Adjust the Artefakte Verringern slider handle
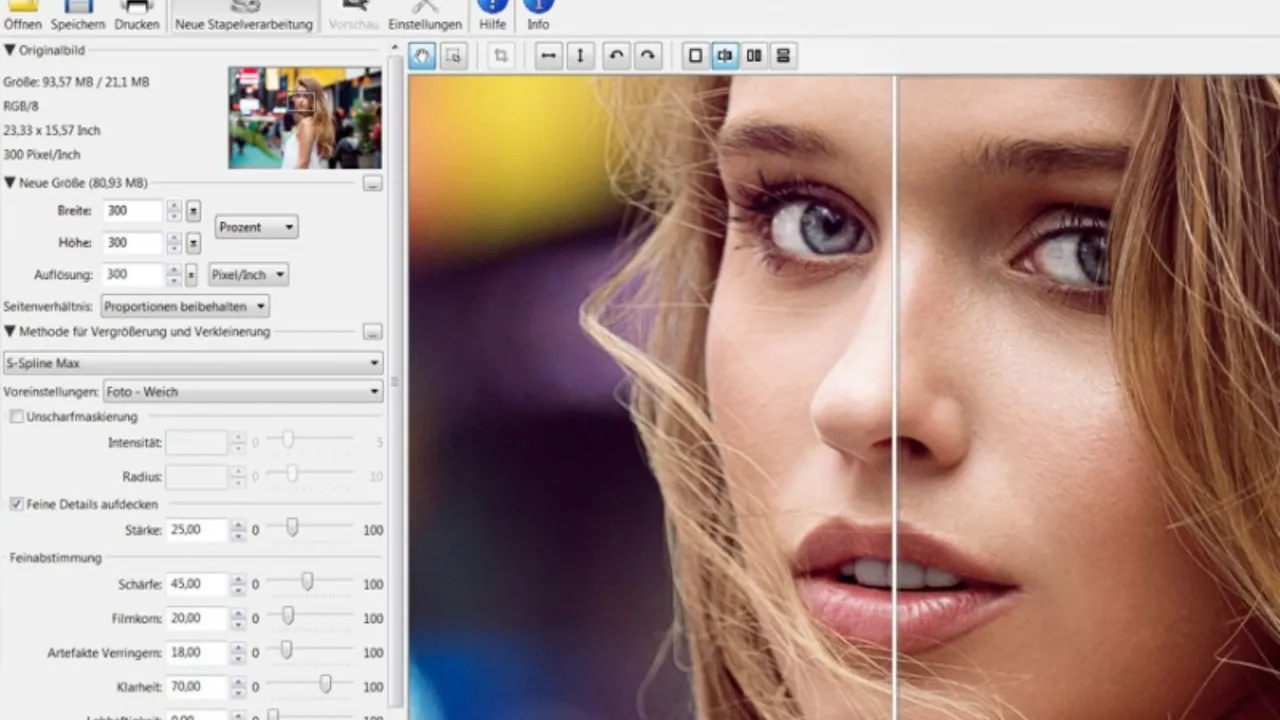The width and height of the screenshot is (1280, 720). point(285,650)
